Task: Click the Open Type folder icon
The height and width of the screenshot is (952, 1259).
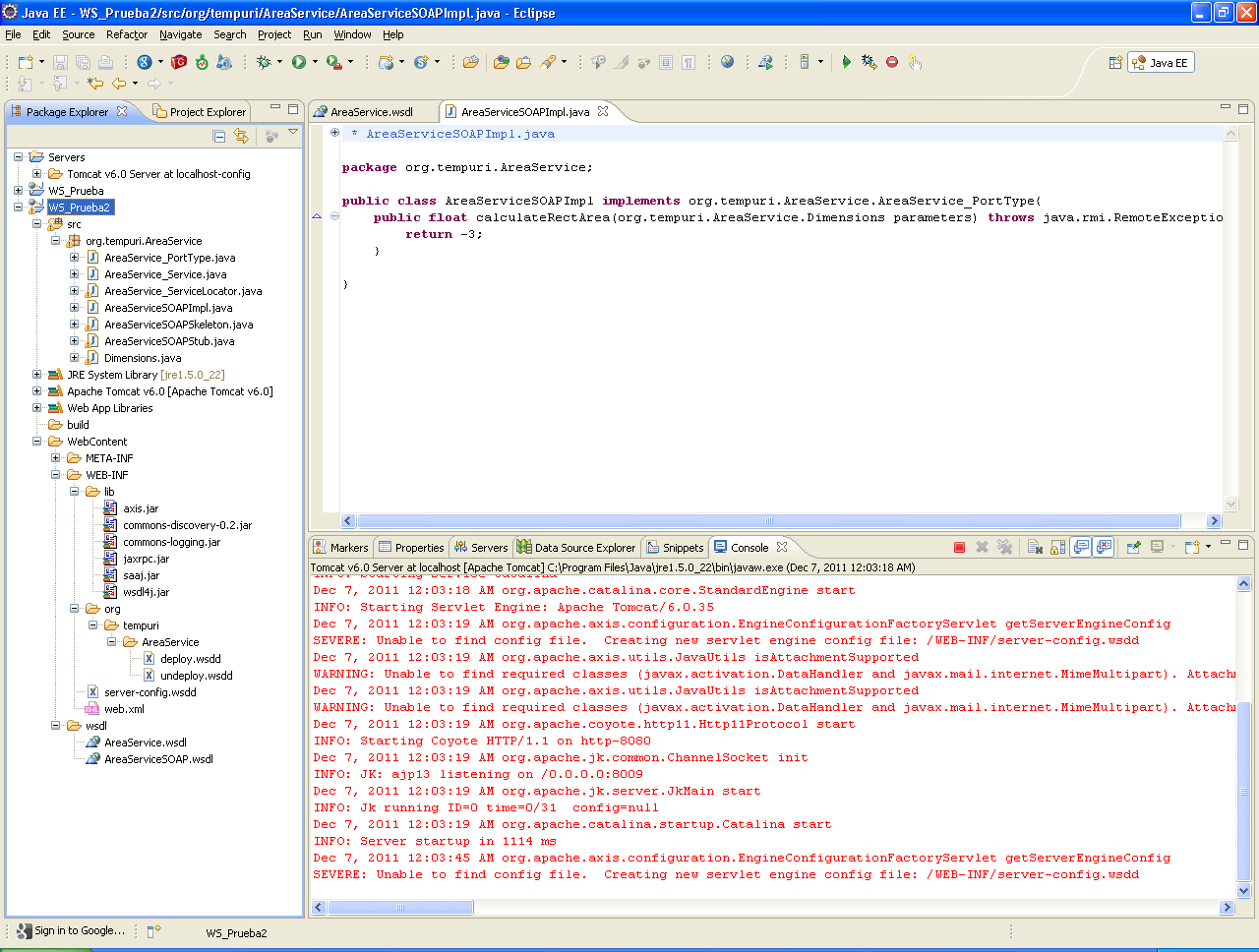Action: (501, 62)
